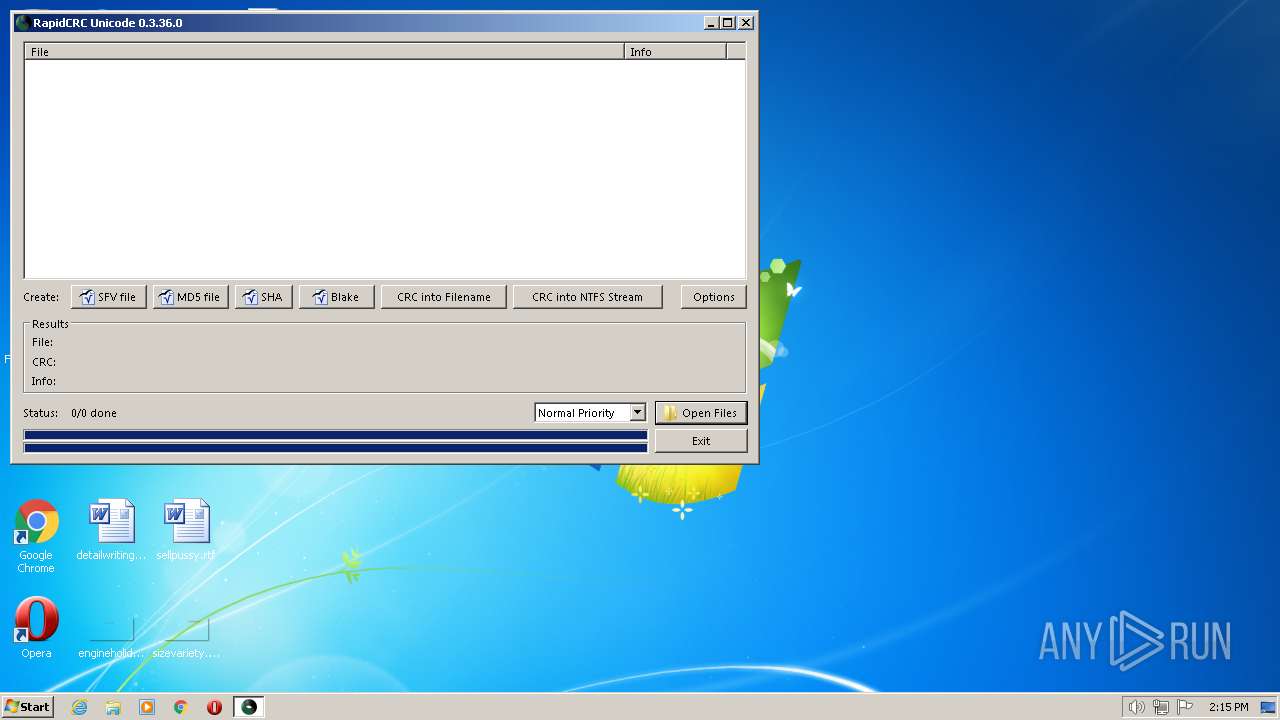The width and height of the screenshot is (1280, 720).
Task: Select detailwriting document on desktop
Action: 111,530
